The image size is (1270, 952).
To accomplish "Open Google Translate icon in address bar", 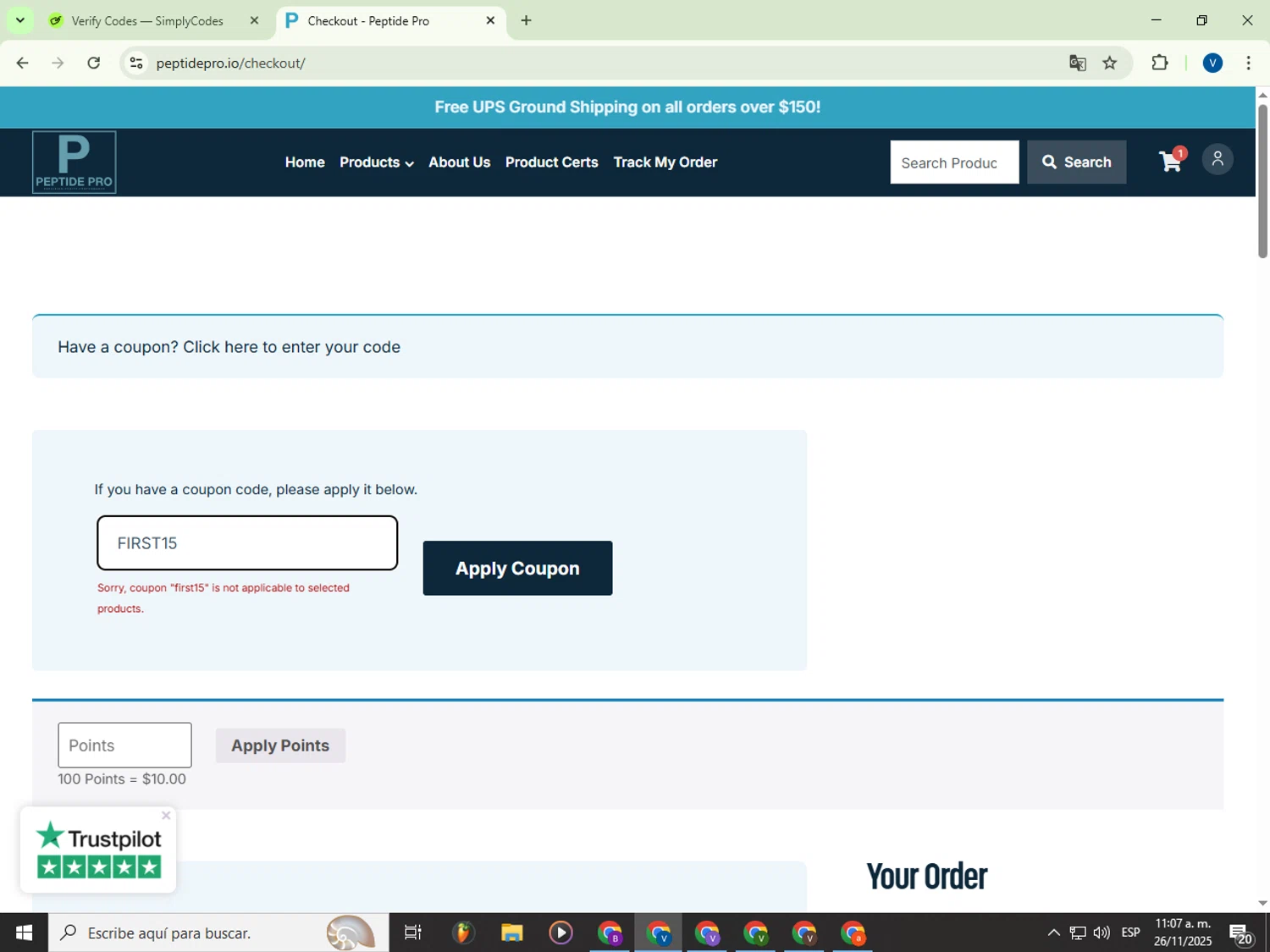I will click(1077, 63).
